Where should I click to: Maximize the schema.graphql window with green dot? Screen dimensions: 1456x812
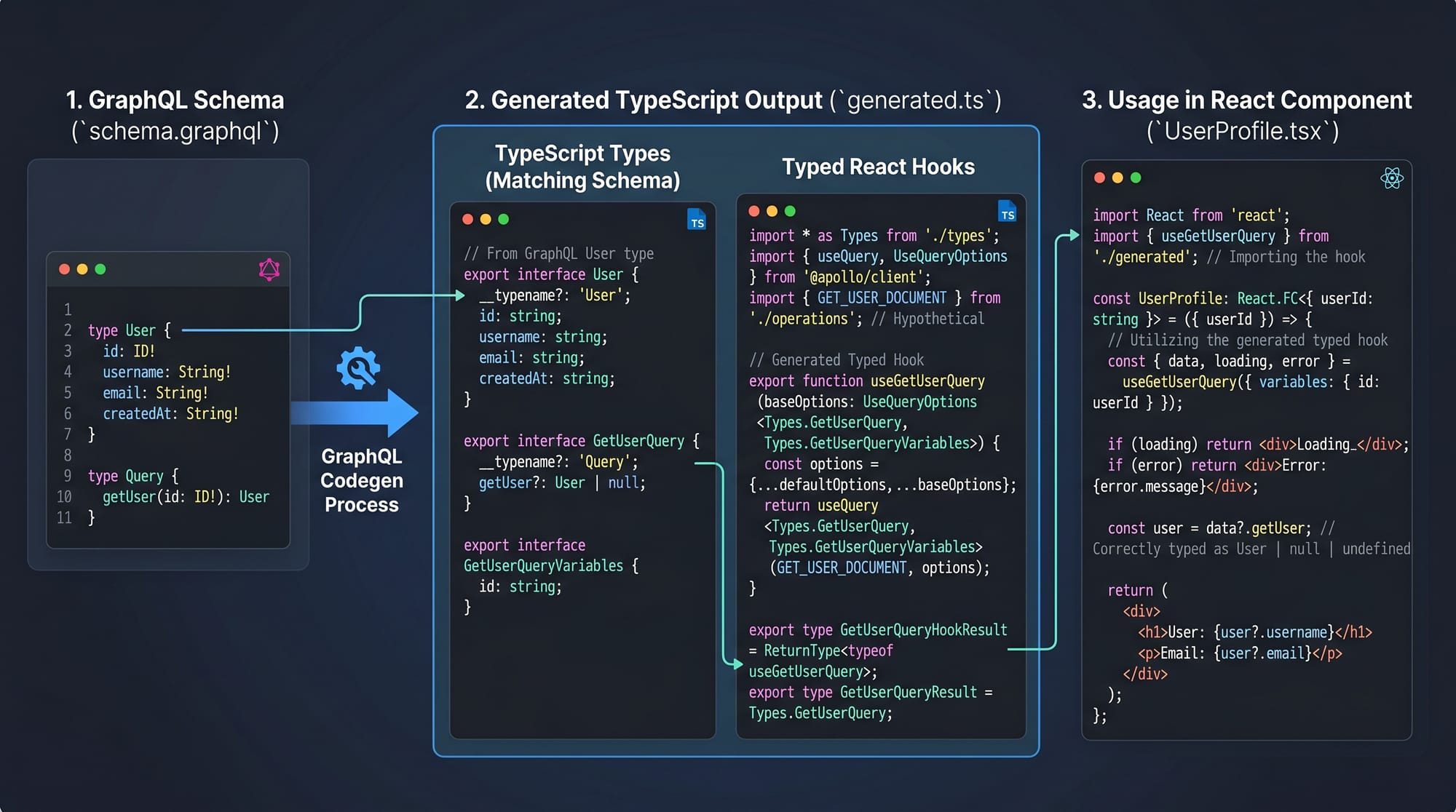100,269
